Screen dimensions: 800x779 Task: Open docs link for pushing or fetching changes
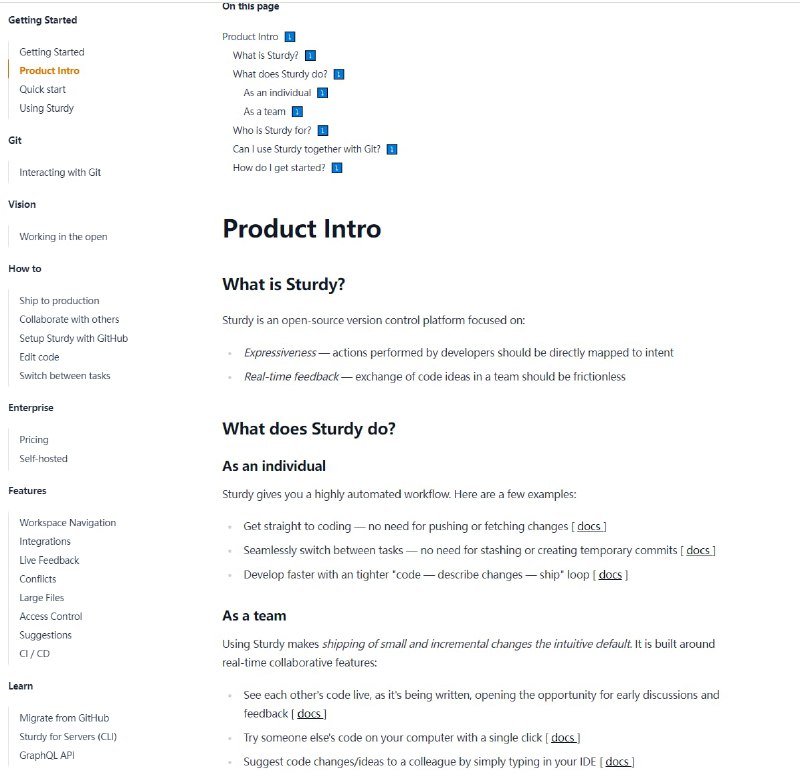[589, 526]
